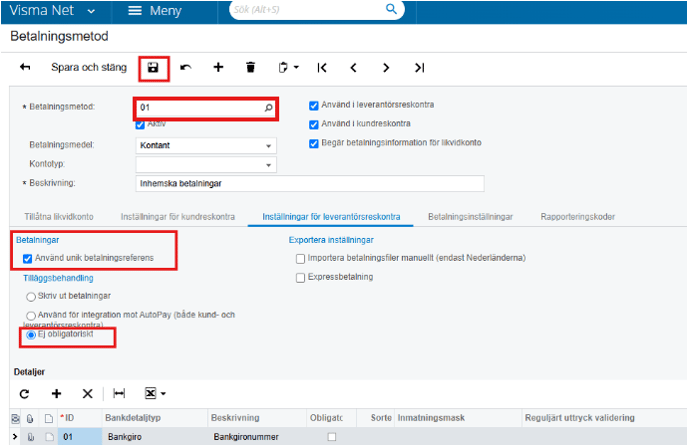Add a row in Detaljer grid

coord(56,394)
